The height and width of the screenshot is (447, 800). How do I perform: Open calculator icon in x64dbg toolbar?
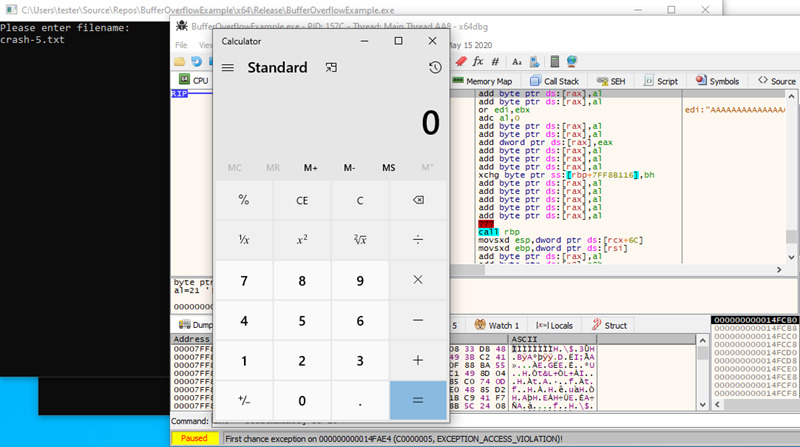pyautogui.click(x=555, y=62)
